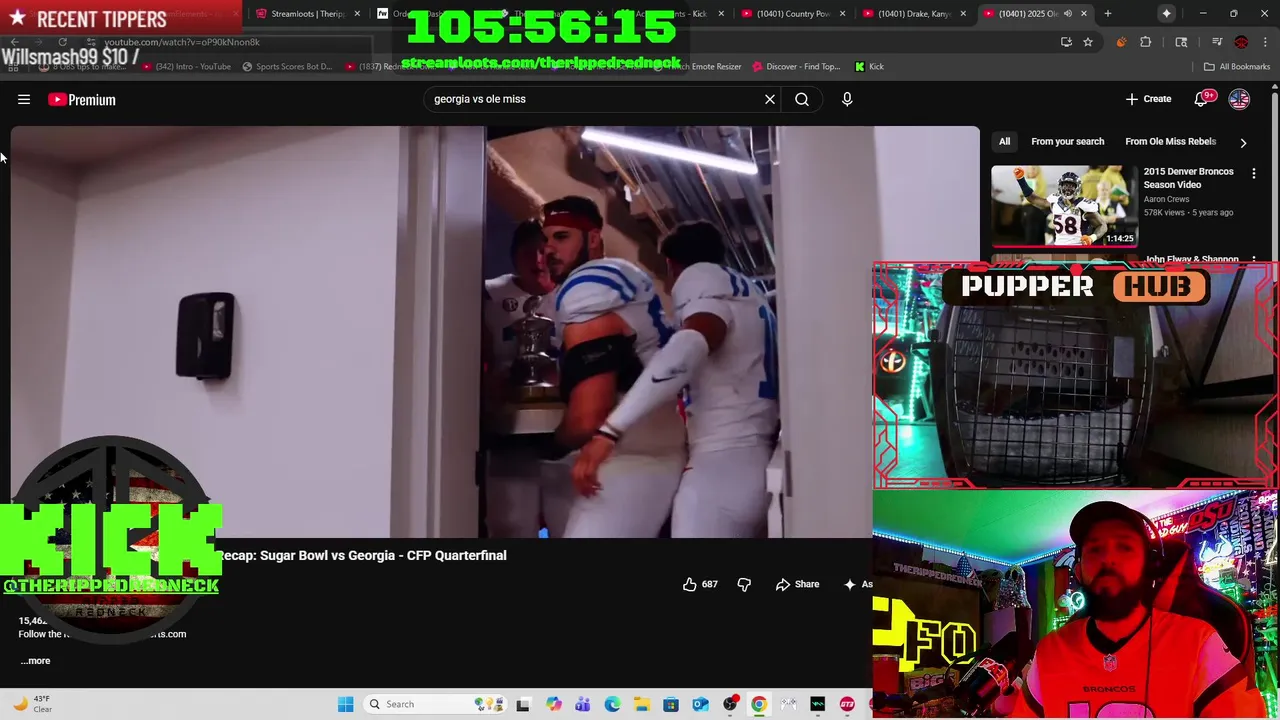Switch to the Streamloots browser tab
The image size is (1280, 720).
(307, 13)
